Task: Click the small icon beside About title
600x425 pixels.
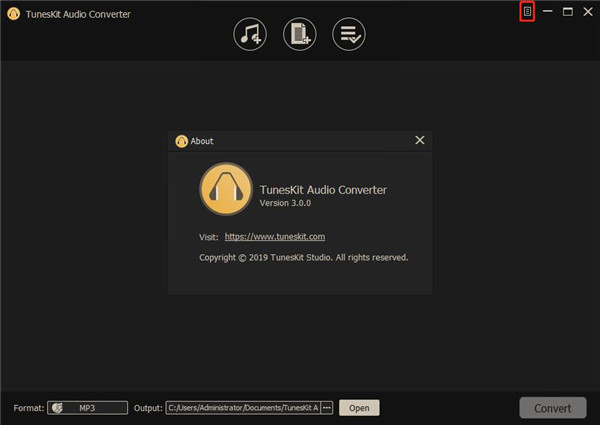Action: click(x=181, y=141)
